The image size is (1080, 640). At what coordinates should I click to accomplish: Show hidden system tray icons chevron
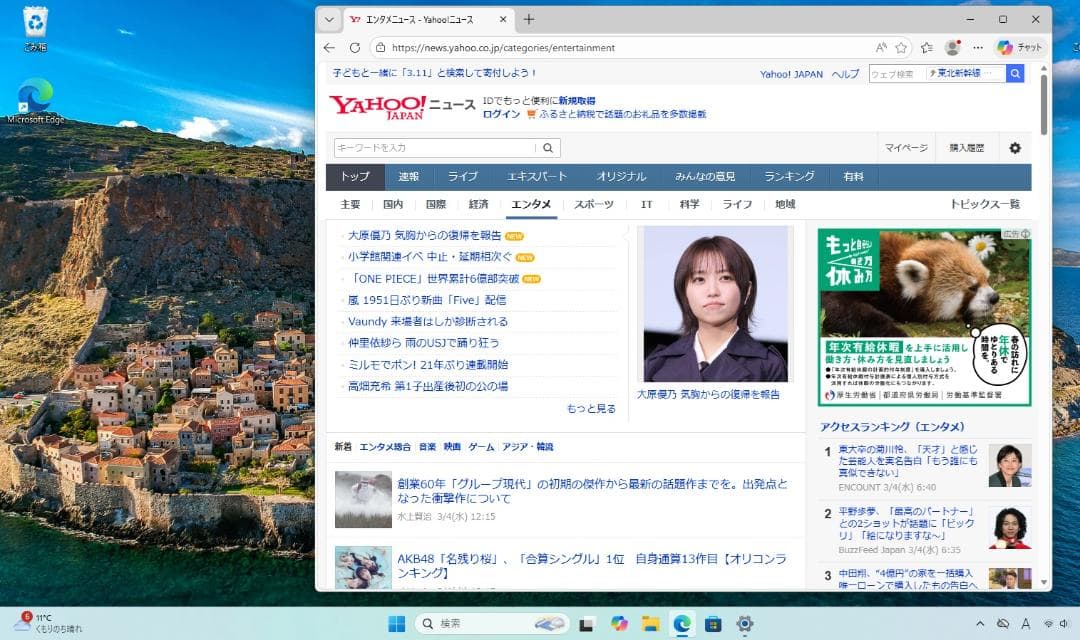(980, 623)
